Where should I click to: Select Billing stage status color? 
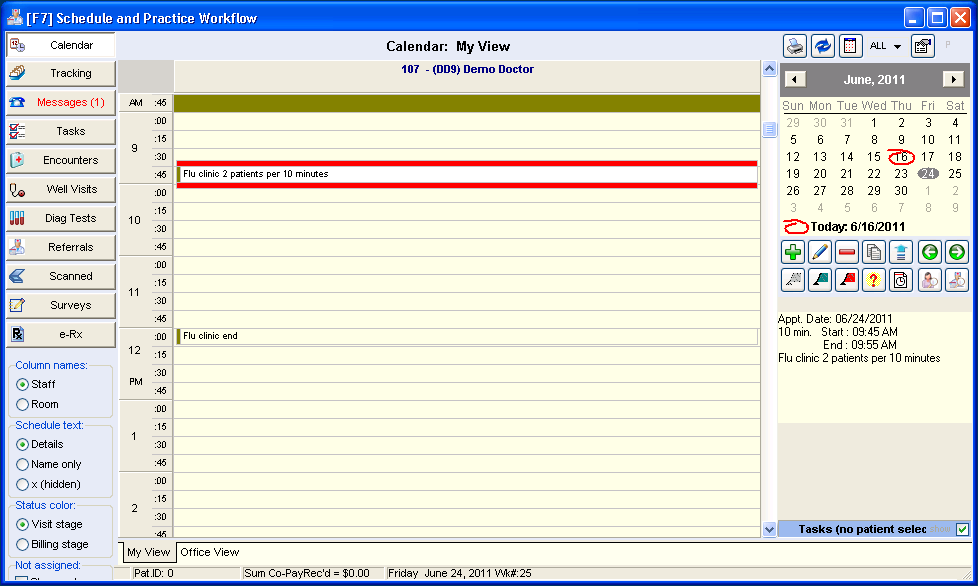coord(22,544)
